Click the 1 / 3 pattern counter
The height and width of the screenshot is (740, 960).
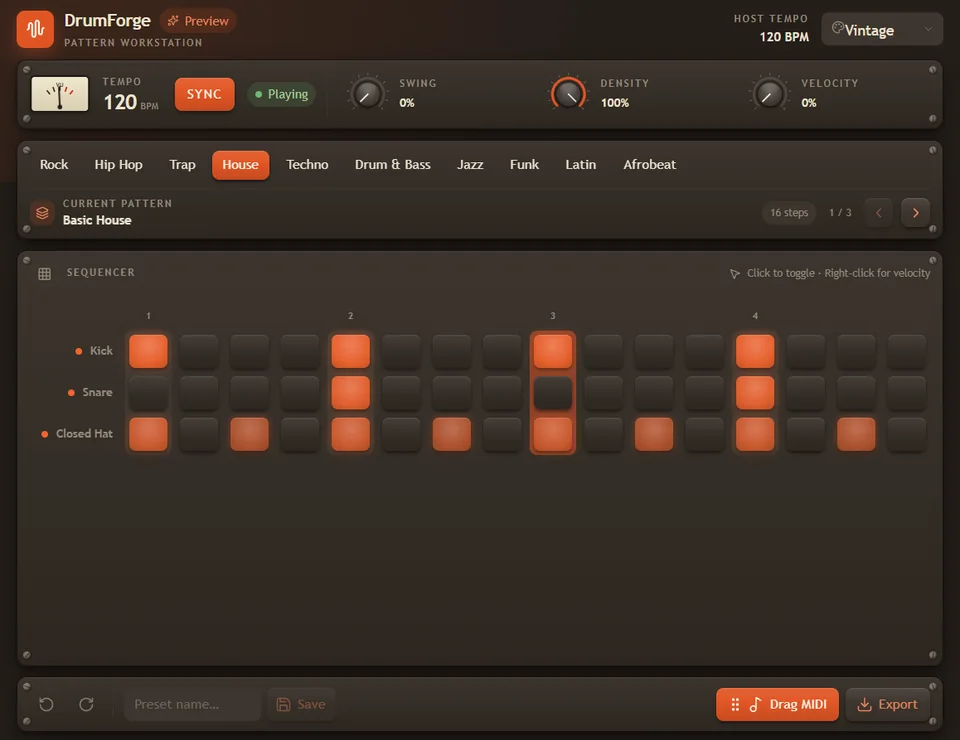[840, 212]
